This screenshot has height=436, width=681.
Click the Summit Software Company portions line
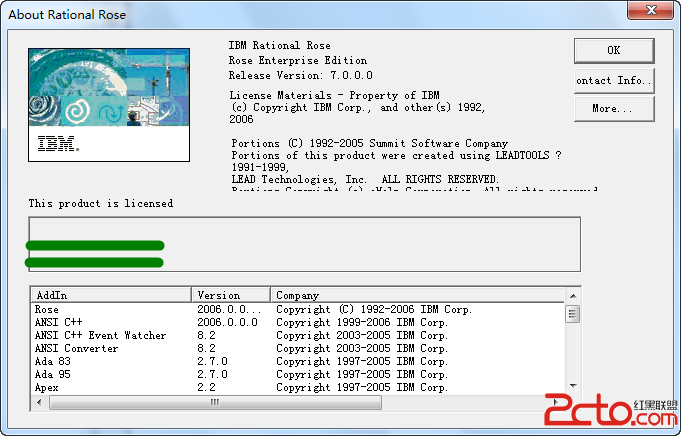[369, 143]
